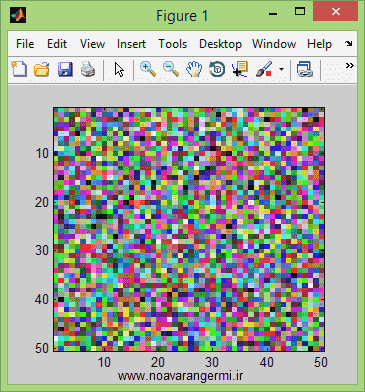Click the dock figure arrow in the menu bar

349,43
